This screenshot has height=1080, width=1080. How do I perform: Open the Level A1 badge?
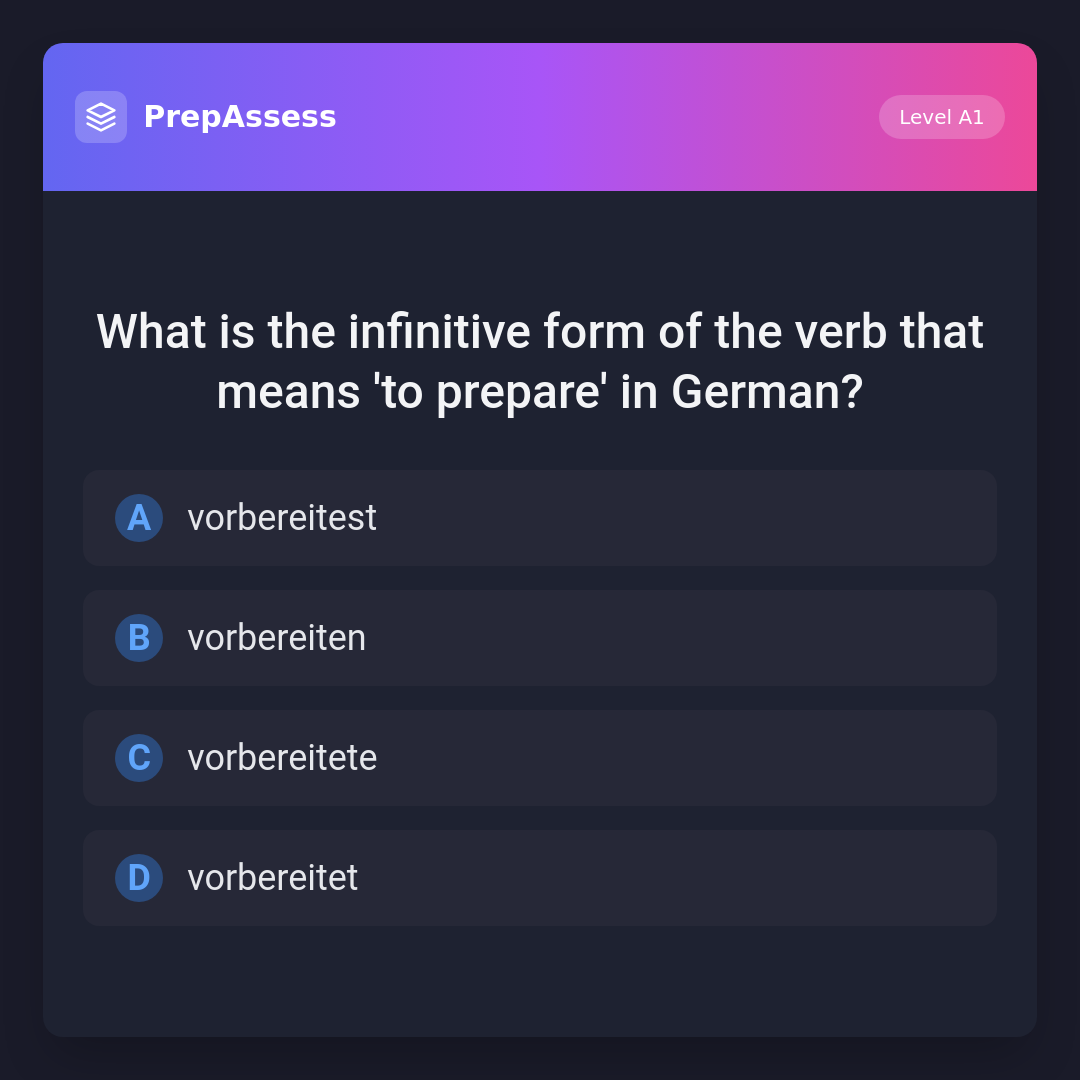coord(941,117)
